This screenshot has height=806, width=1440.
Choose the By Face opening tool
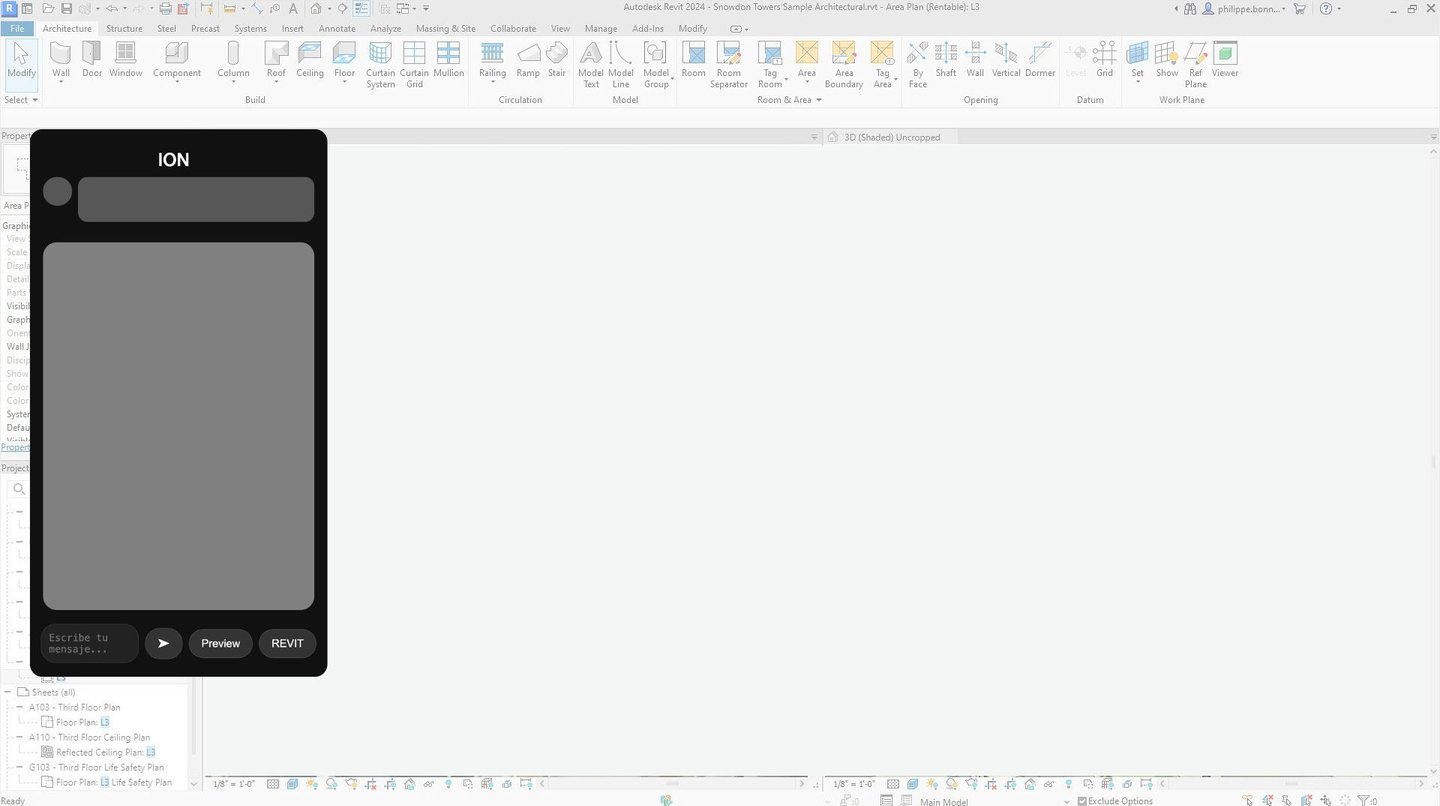pos(918,65)
